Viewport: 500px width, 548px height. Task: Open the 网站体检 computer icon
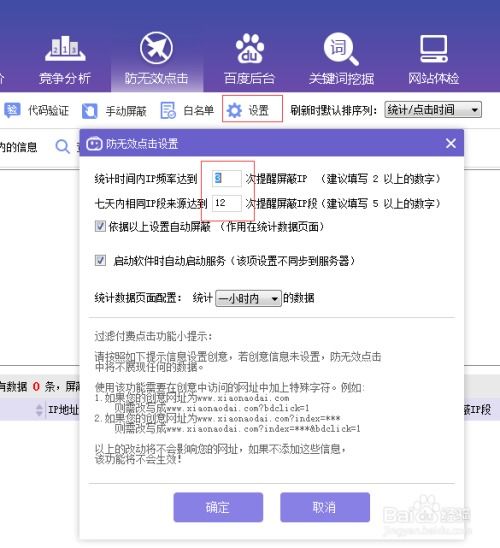point(434,49)
